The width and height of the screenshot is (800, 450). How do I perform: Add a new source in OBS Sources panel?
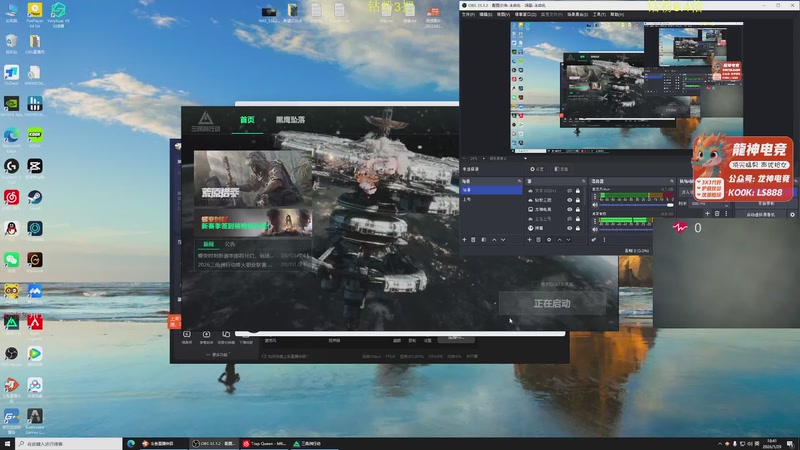[530, 240]
